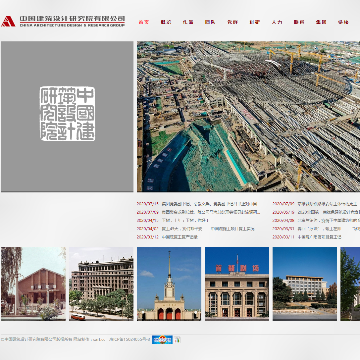Open the last navigation menu item on right
This screenshot has width=360, height=360.
[343, 22]
